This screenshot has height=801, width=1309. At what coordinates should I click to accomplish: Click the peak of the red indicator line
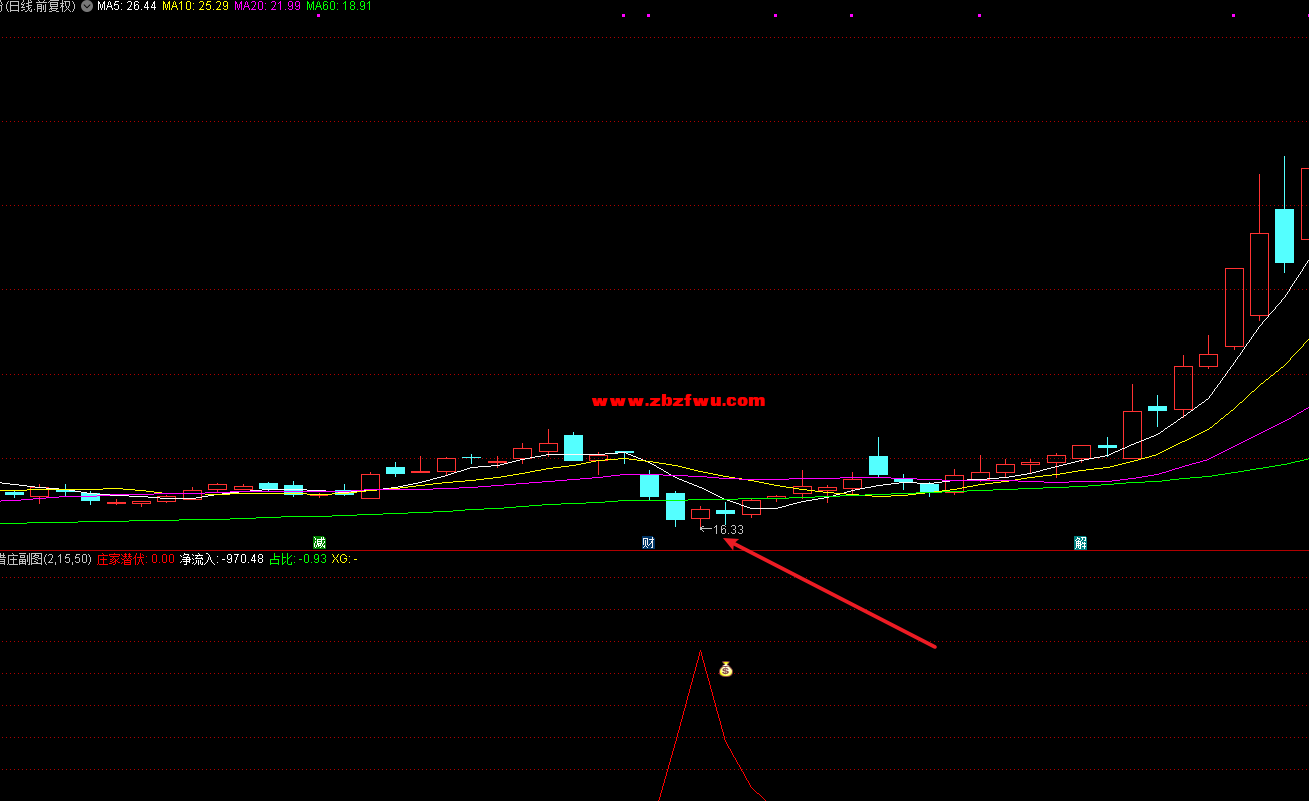(x=701, y=652)
